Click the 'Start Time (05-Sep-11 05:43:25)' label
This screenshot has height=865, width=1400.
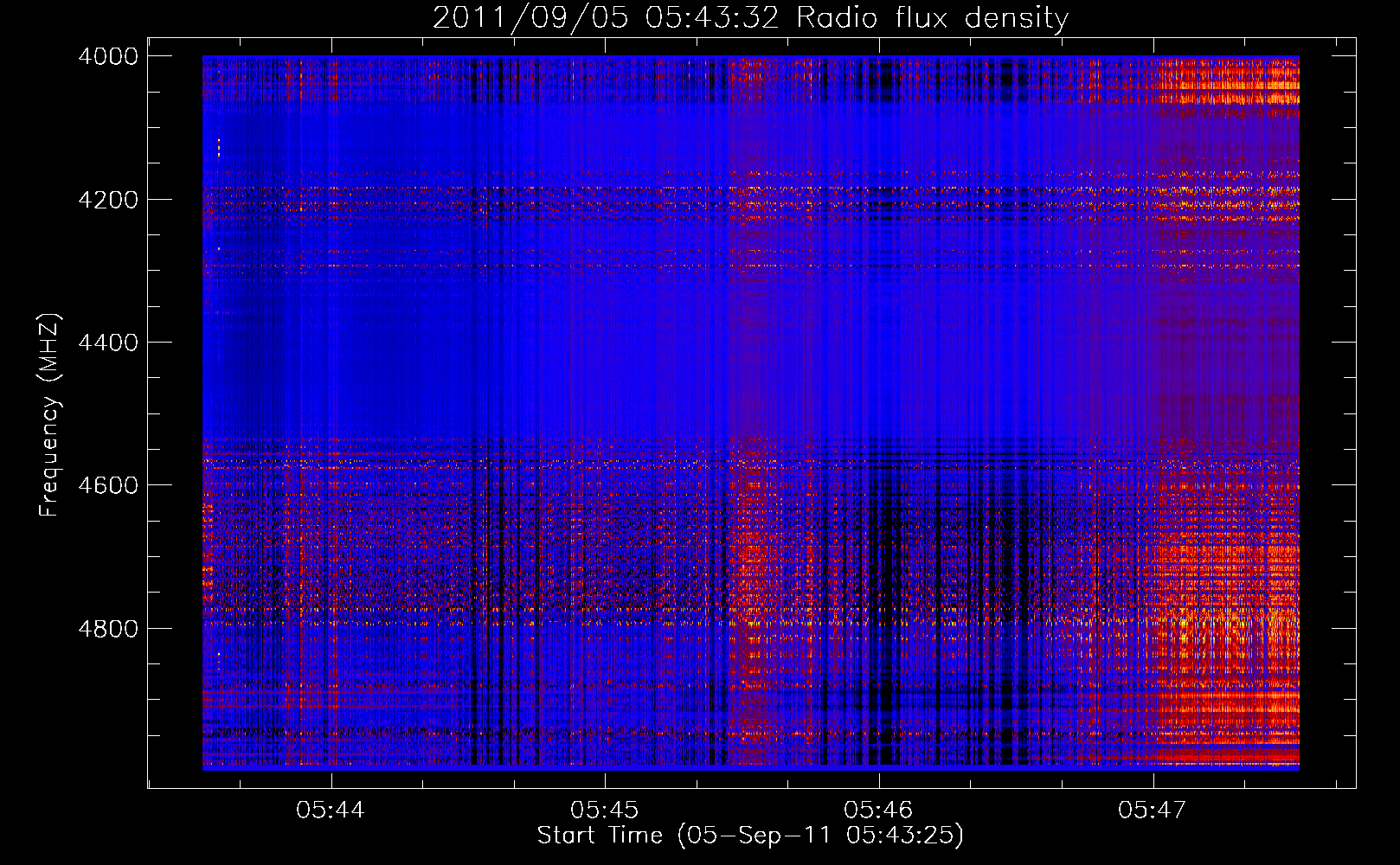click(750, 836)
